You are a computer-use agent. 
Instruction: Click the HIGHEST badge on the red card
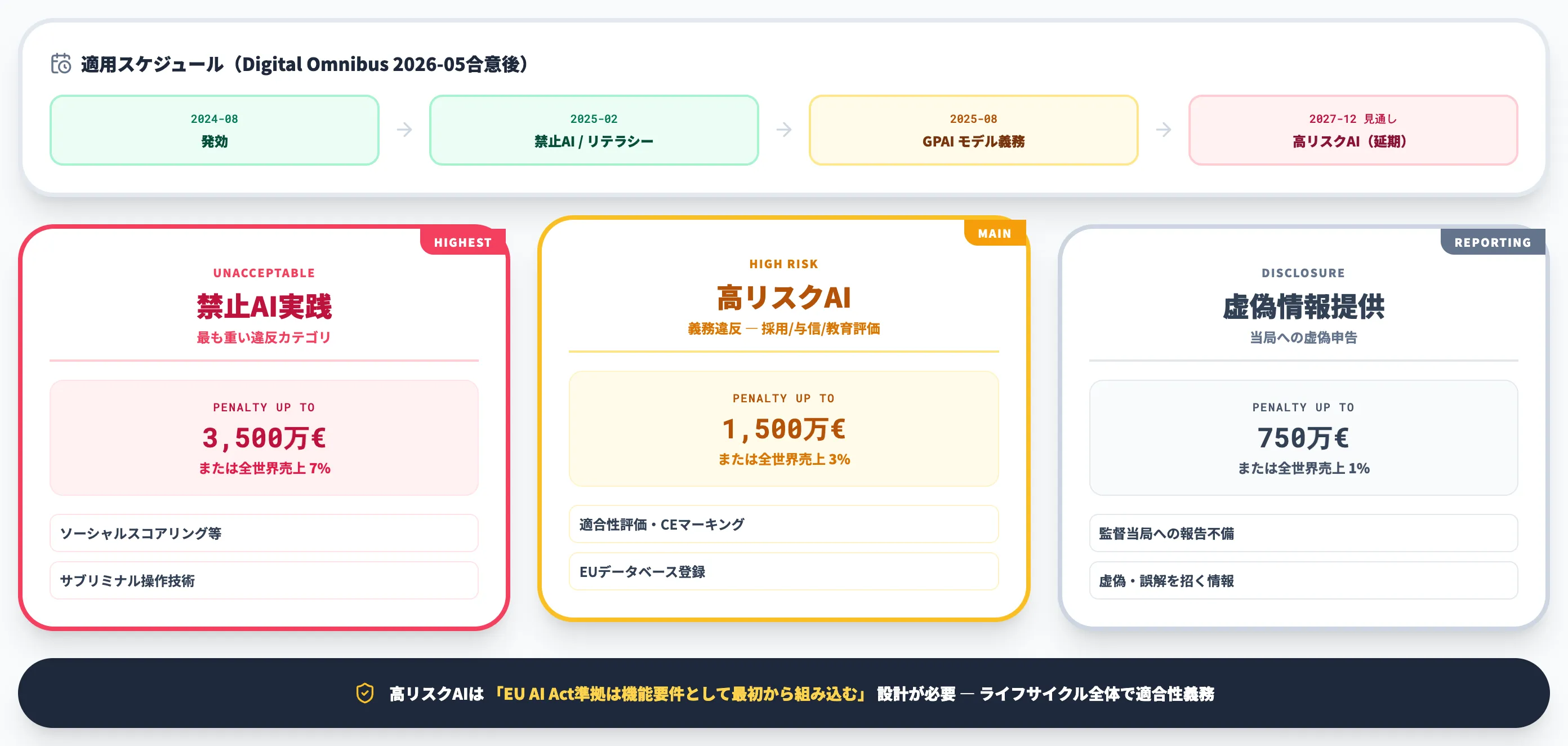tap(462, 242)
